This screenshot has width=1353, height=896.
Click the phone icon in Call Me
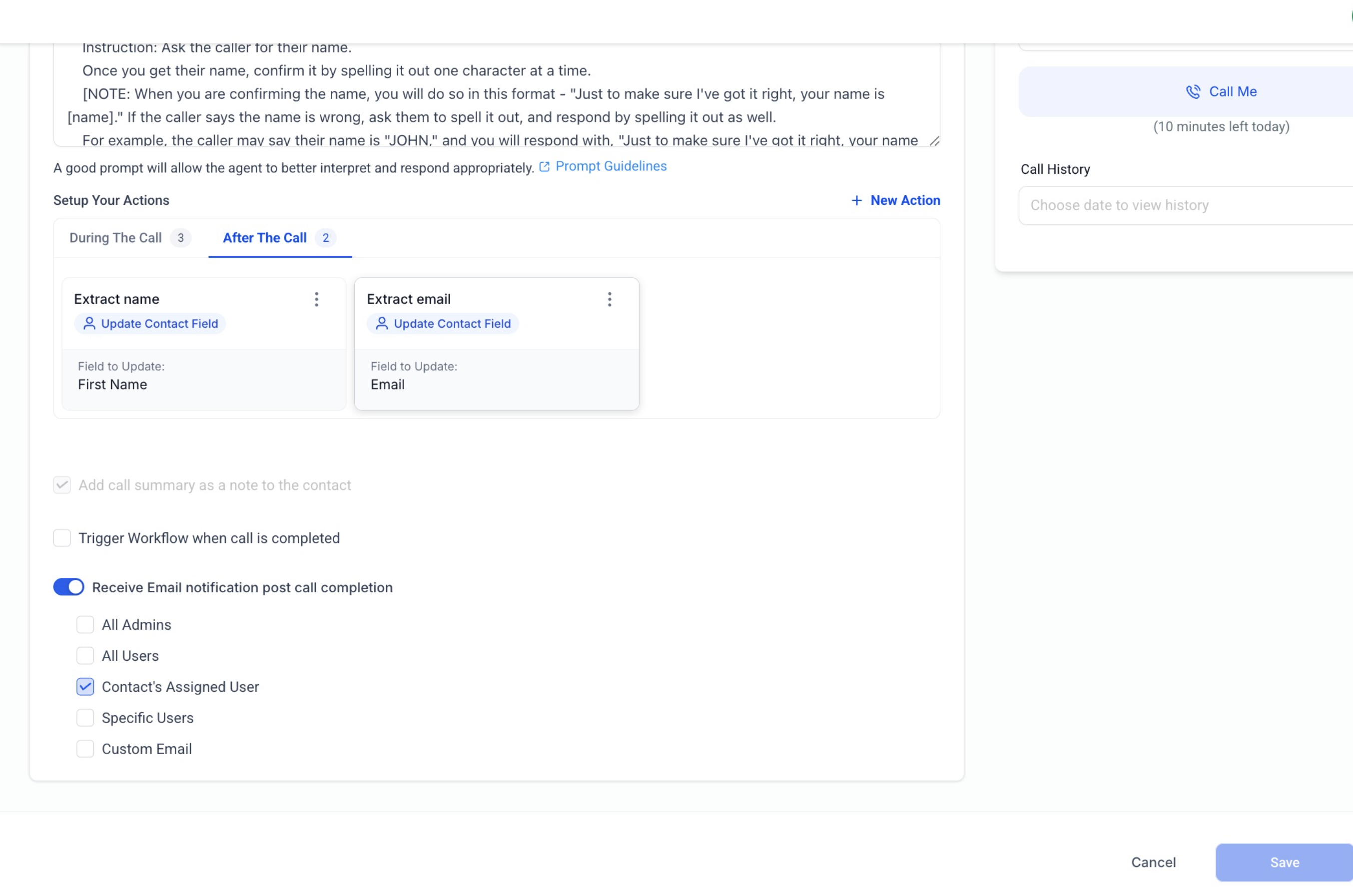pyautogui.click(x=1193, y=92)
